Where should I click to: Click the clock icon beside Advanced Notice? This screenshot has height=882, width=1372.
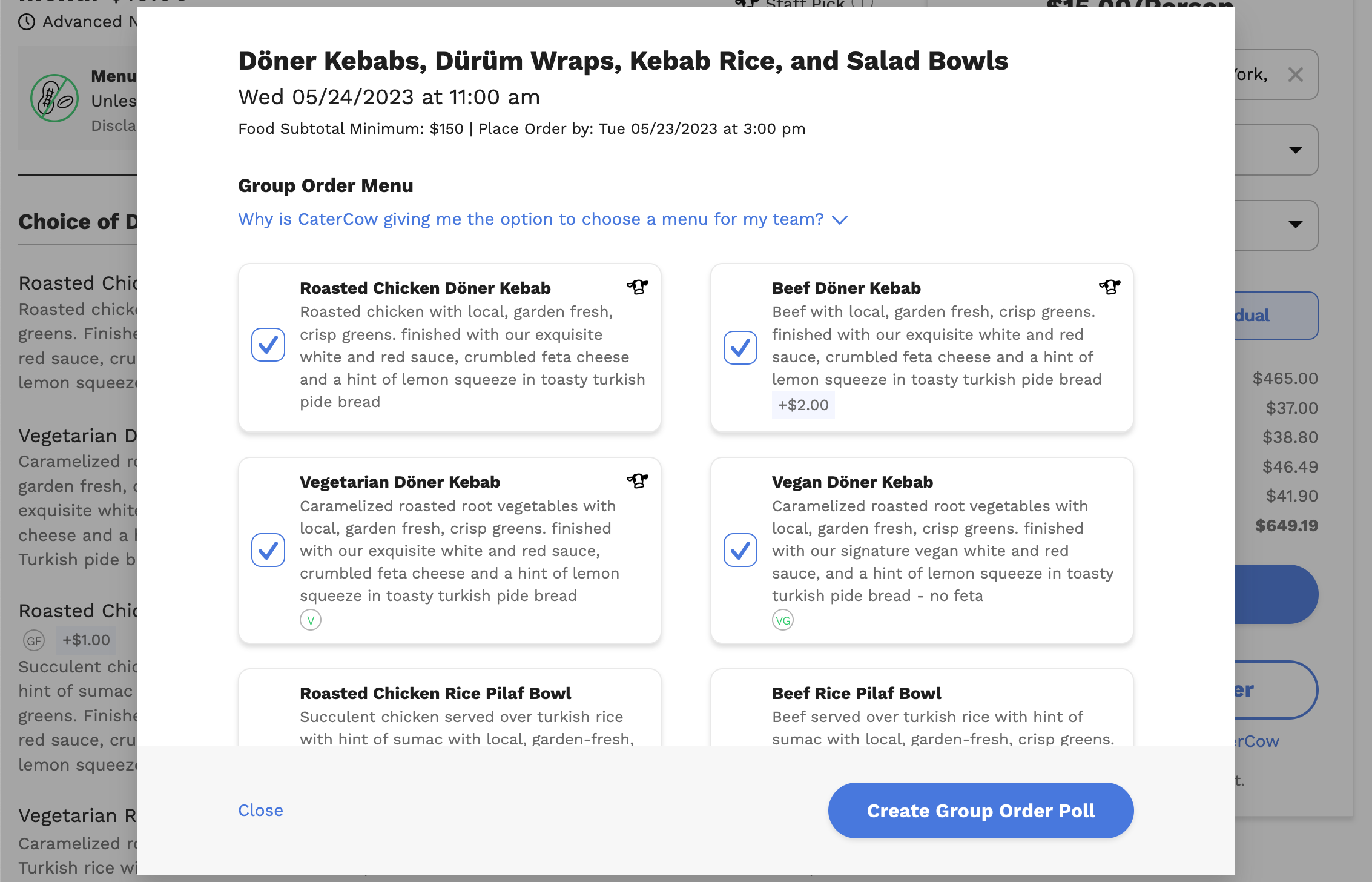click(x=27, y=22)
